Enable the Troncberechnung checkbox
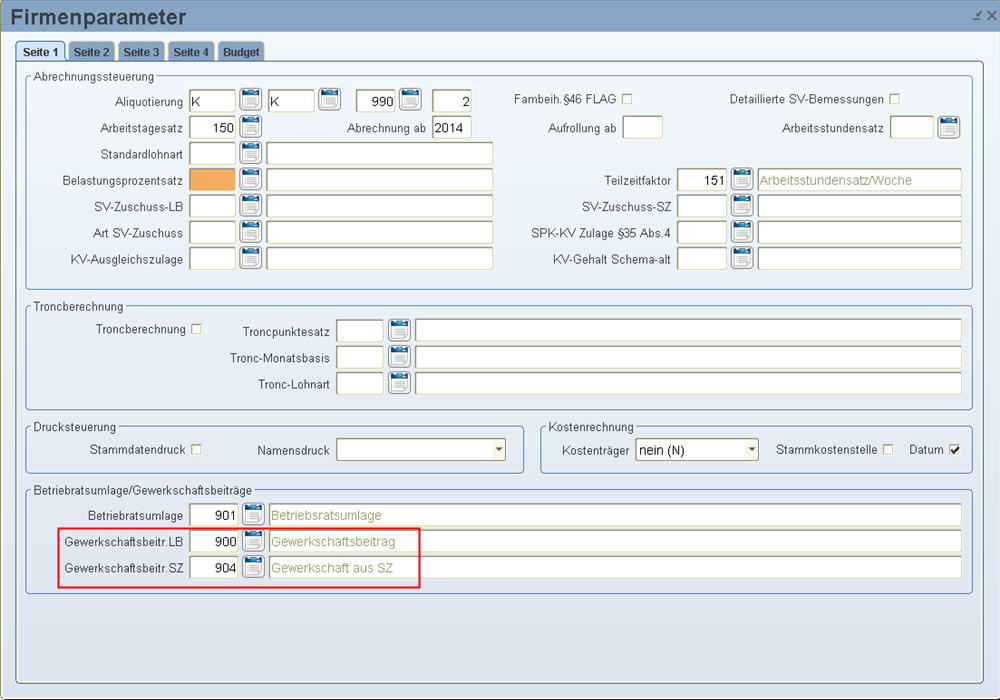 pyautogui.click(x=196, y=329)
